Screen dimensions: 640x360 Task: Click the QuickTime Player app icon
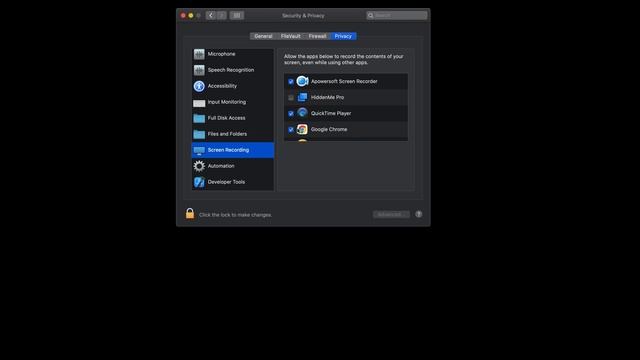(x=302, y=113)
